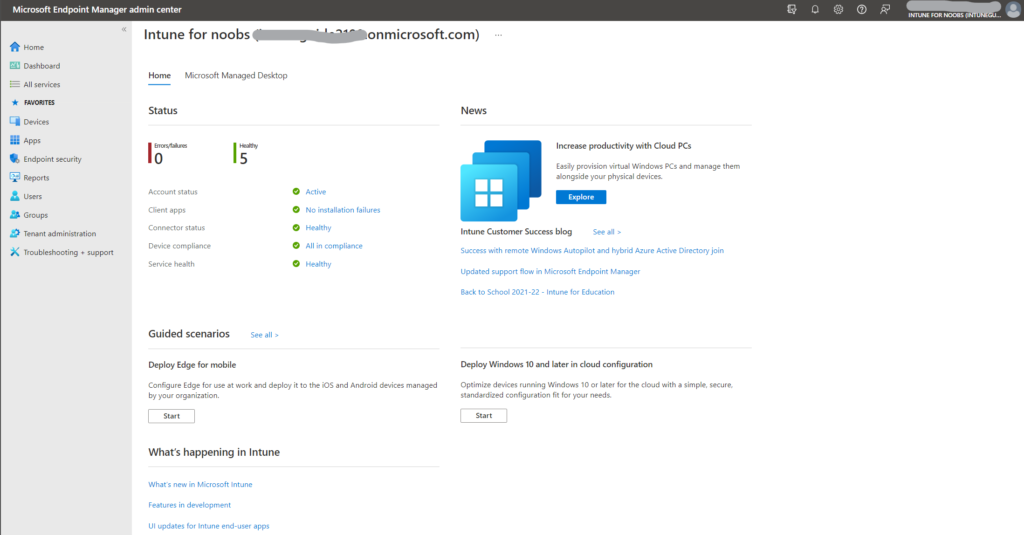Click the No installation failures link

point(343,210)
